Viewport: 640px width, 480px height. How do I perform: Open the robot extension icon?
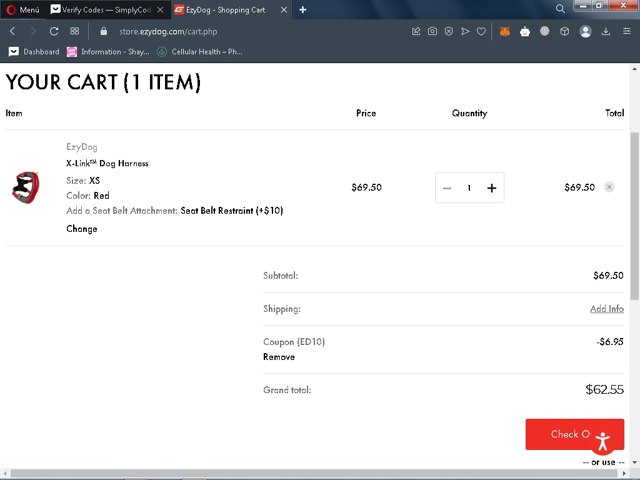525,31
